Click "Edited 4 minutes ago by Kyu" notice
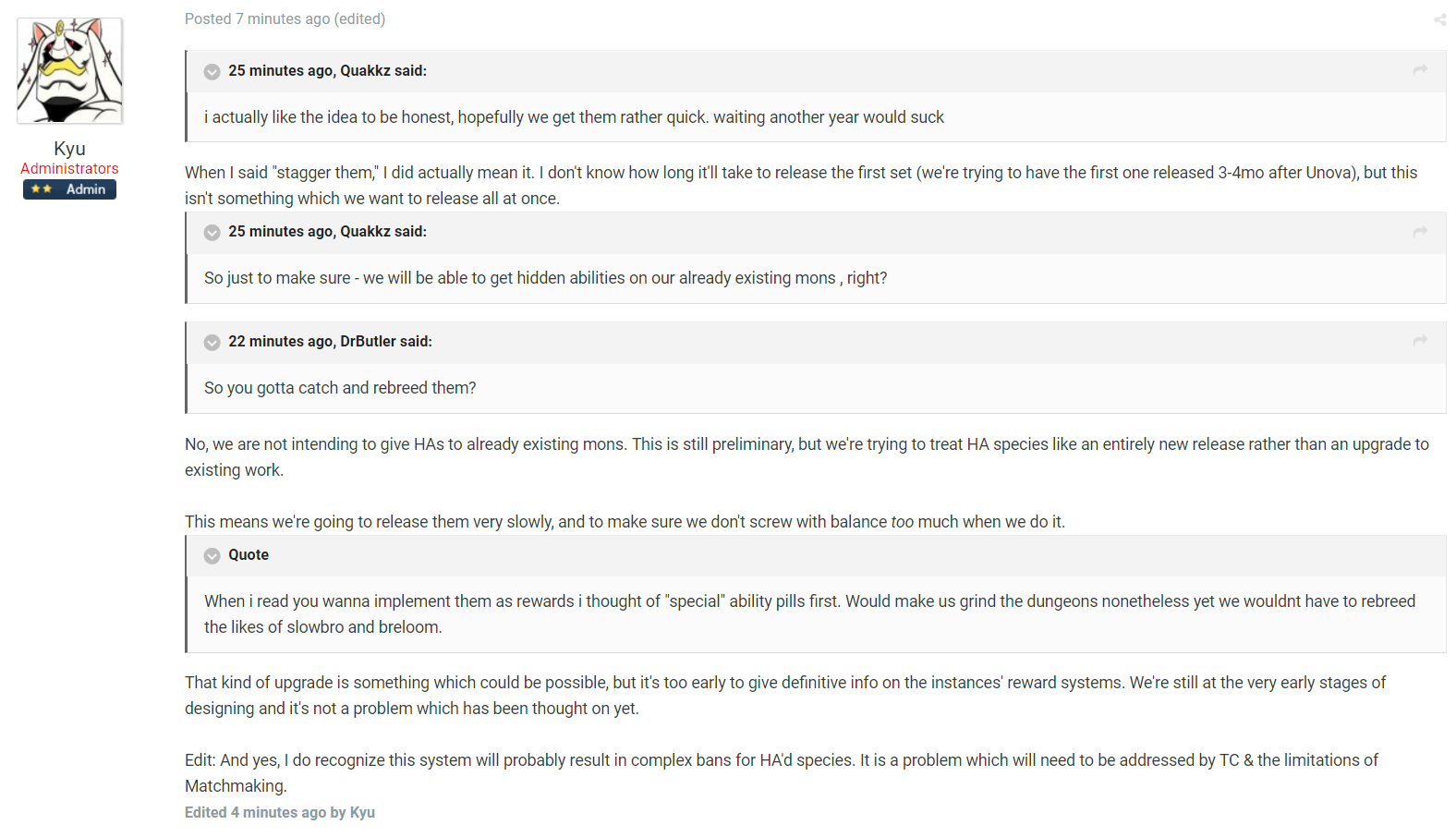This screenshot has height=837, width=1456. tap(279, 813)
